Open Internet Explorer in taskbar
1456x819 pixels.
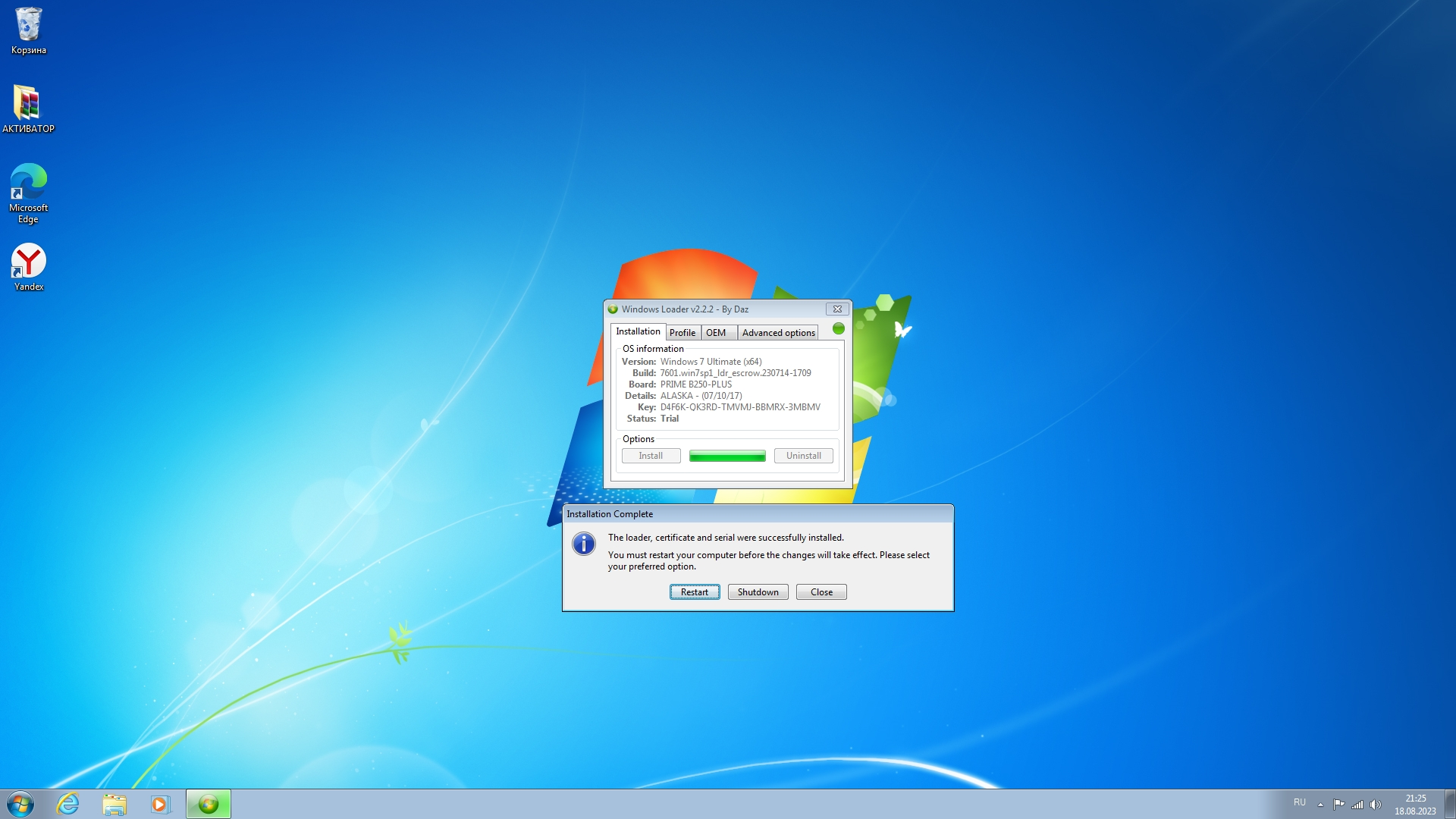click(x=68, y=804)
